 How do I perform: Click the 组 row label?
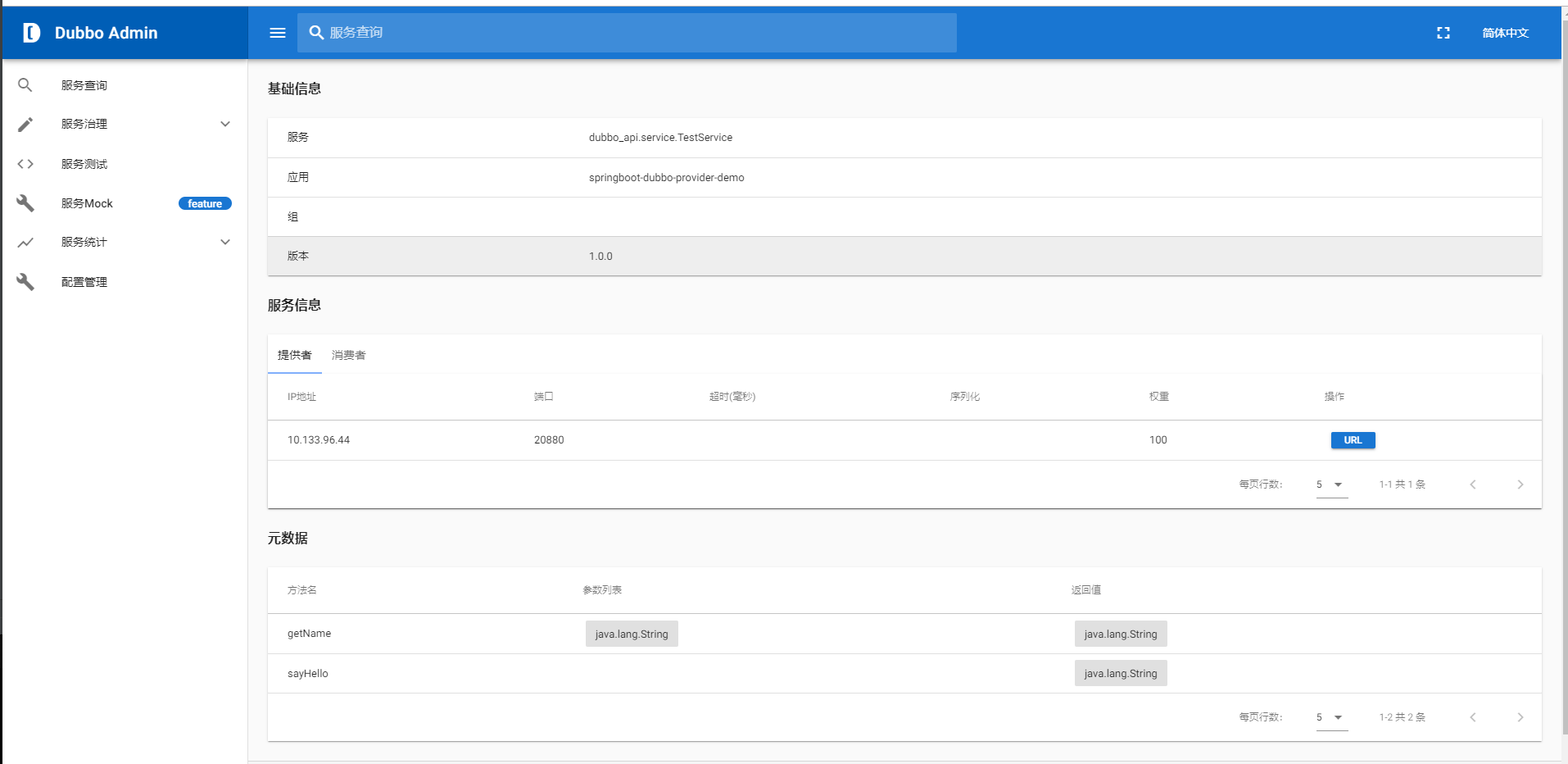coord(293,217)
